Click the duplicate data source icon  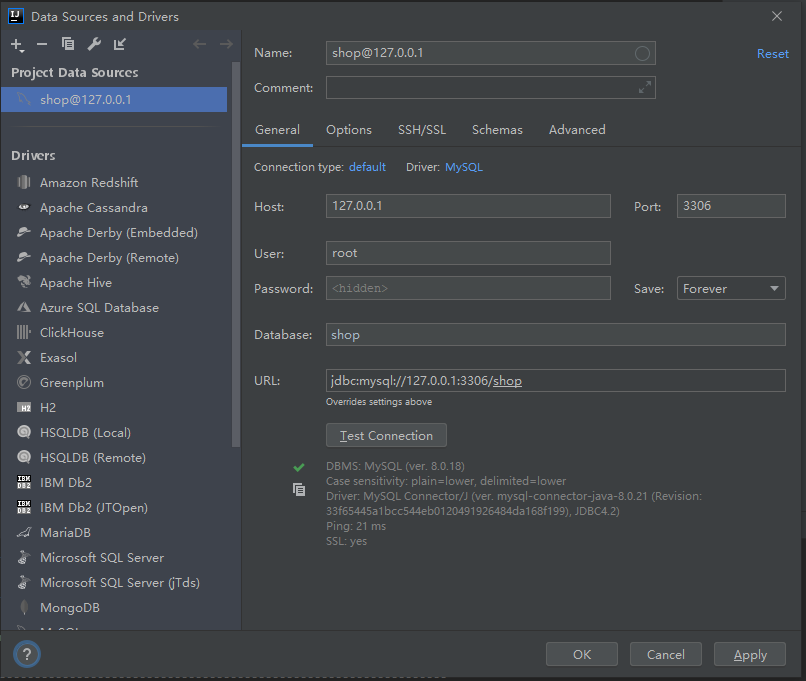tap(68, 44)
